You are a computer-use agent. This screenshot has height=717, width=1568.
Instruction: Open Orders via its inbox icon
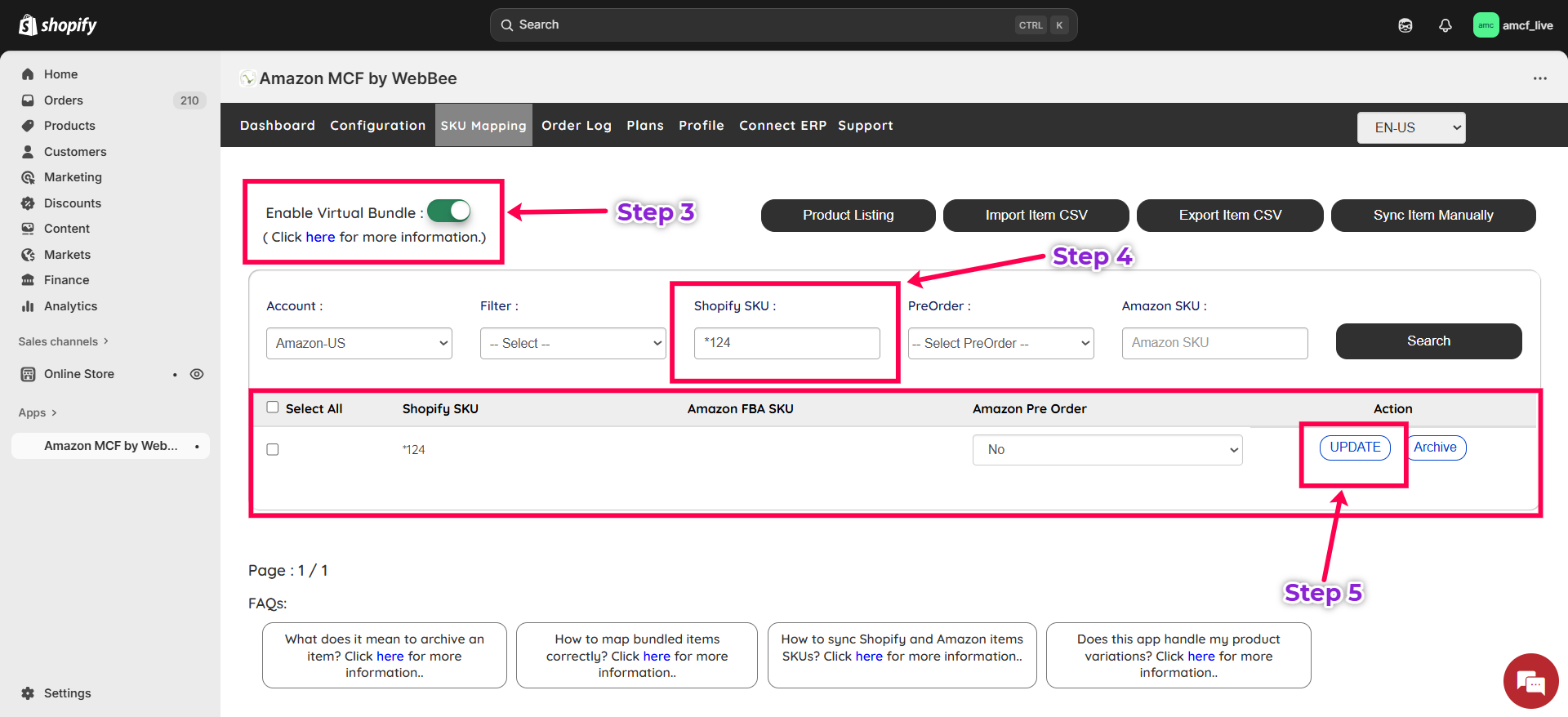[x=28, y=100]
